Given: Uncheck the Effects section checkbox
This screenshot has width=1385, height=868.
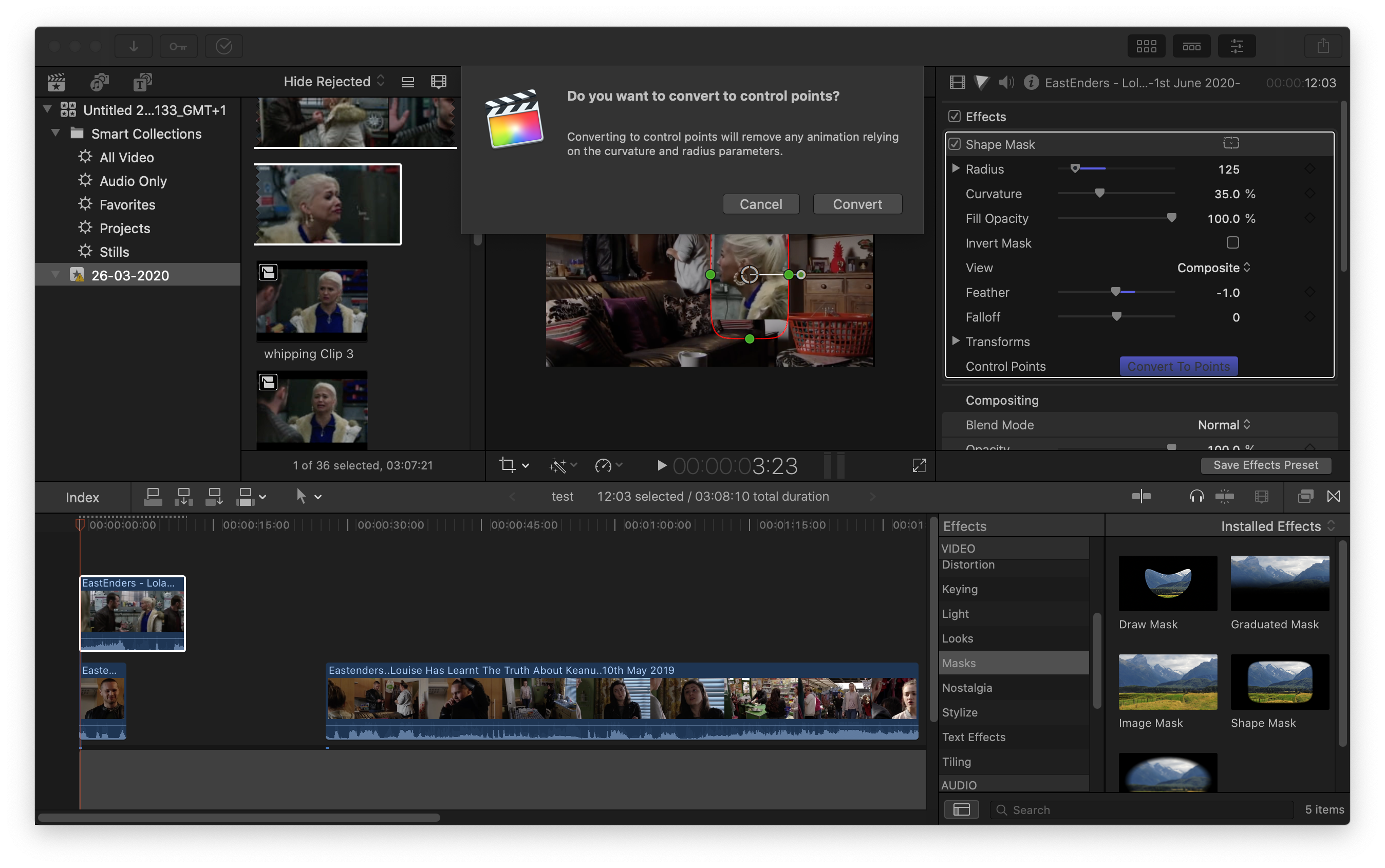Looking at the screenshot, I should tap(954, 117).
